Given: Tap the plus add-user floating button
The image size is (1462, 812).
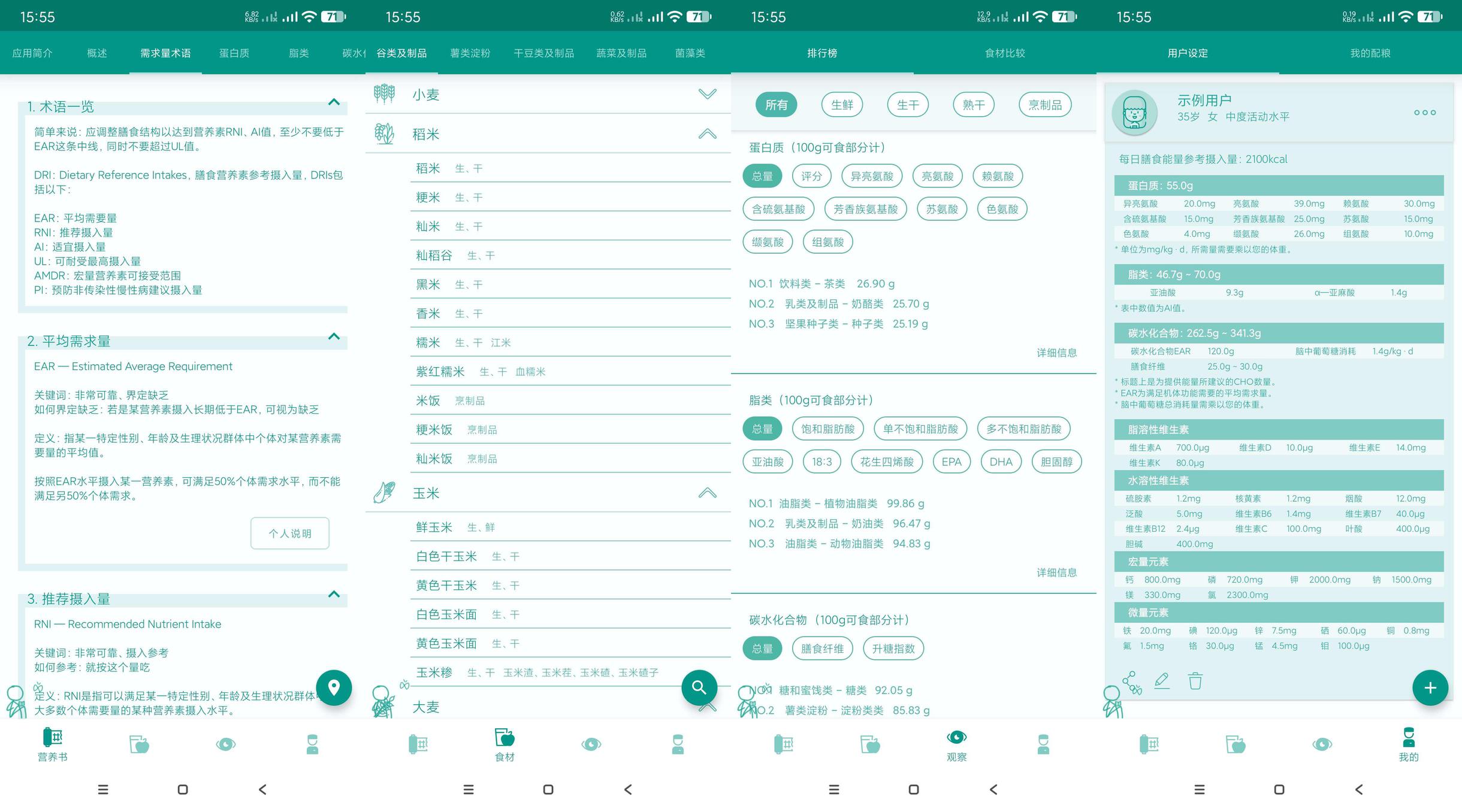Looking at the screenshot, I should click(x=1430, y=687).
